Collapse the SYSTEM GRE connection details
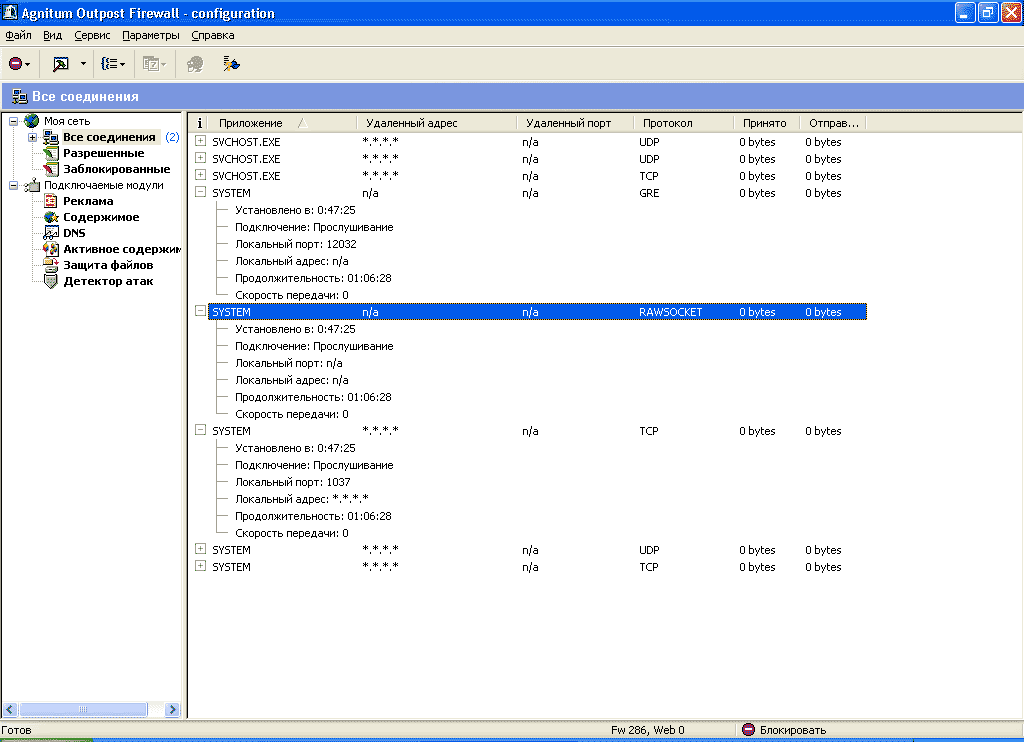1024x742 pixels. 200,192
